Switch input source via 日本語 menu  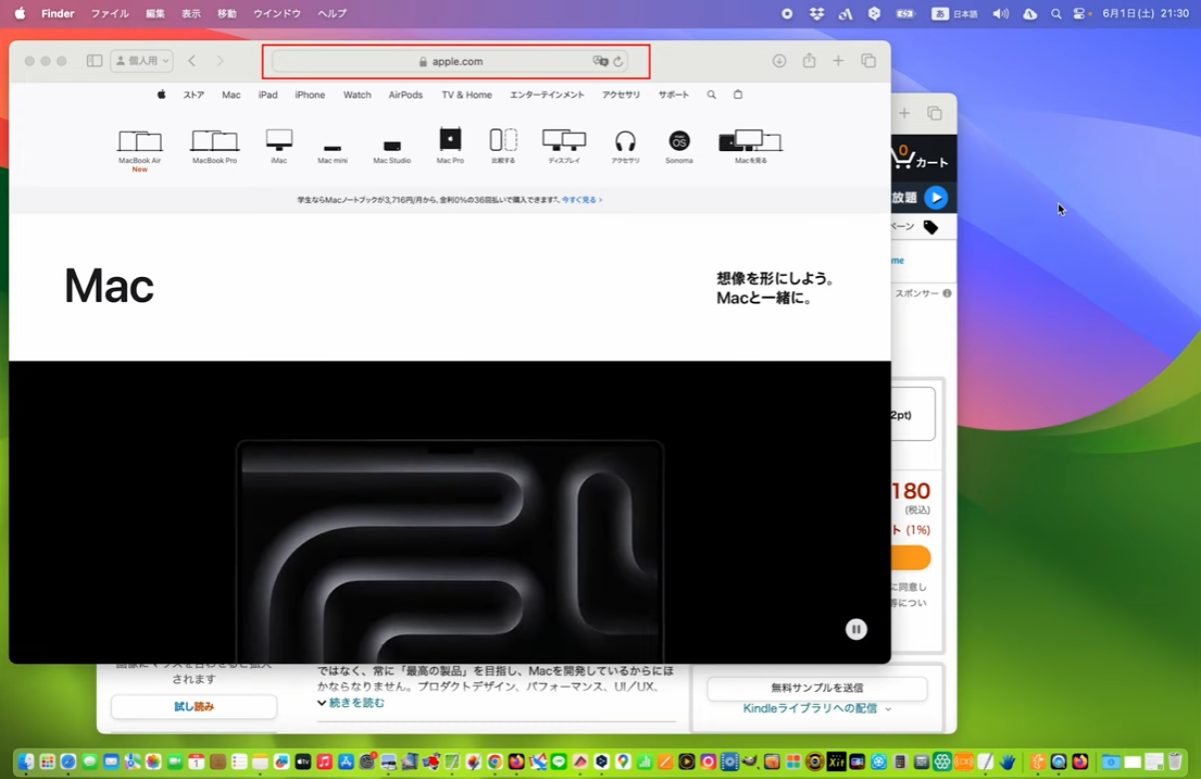pos(955,13)
